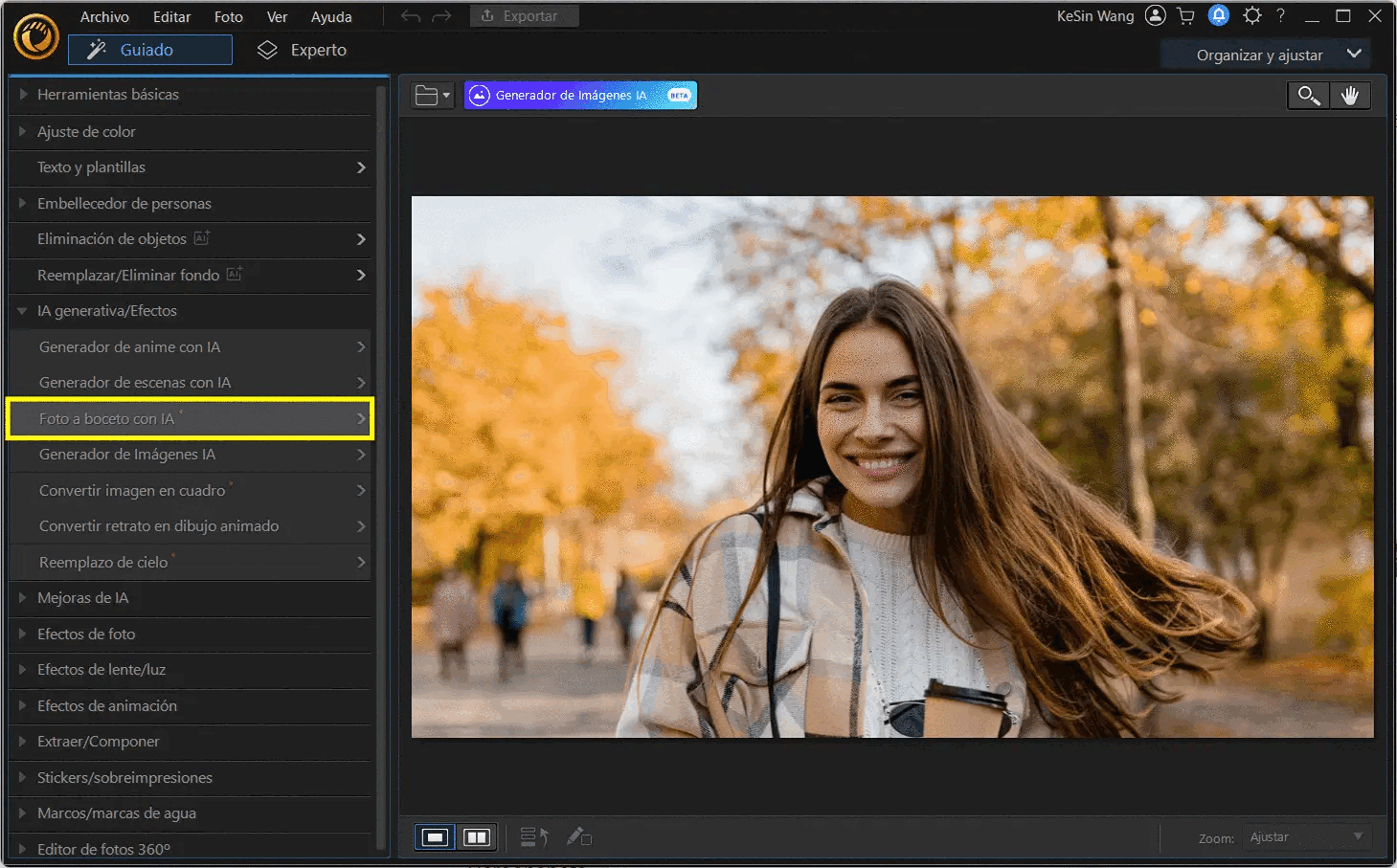Click the zoom magnifier tool icon
This screenshot has height=868, width=1397.
(x=1308, y=96)
